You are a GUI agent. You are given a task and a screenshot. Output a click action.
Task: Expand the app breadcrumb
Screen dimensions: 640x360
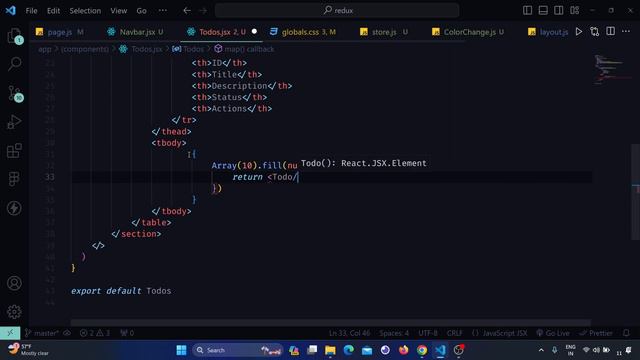tap(44, 49)
